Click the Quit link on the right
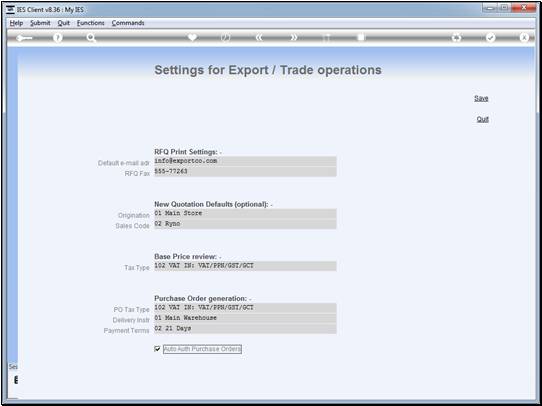Viewport: 542px width, 406px height. [x=483, y=119]
